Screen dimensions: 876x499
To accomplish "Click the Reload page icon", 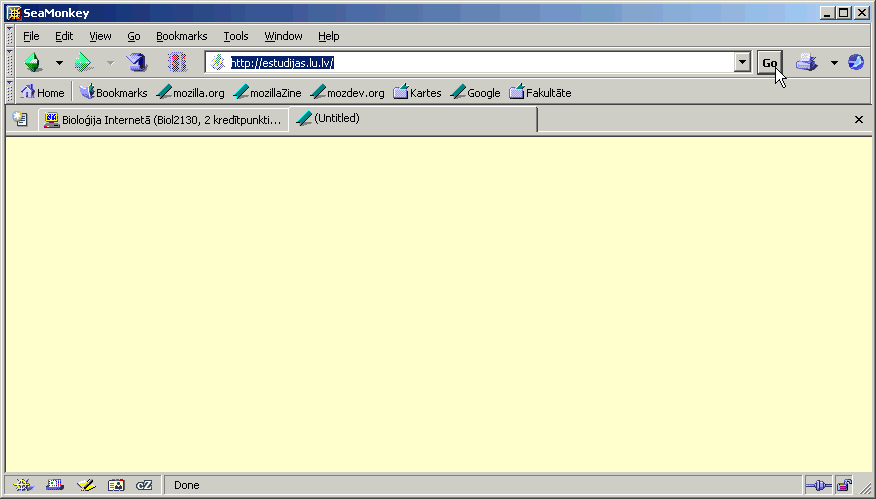I will 136,63.
